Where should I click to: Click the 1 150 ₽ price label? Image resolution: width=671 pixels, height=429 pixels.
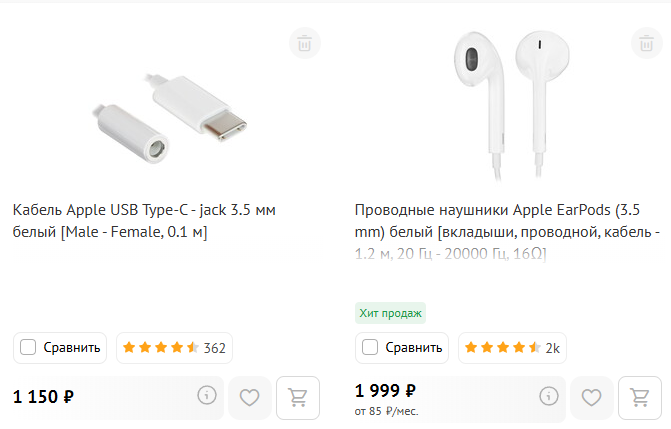[43, 396]
